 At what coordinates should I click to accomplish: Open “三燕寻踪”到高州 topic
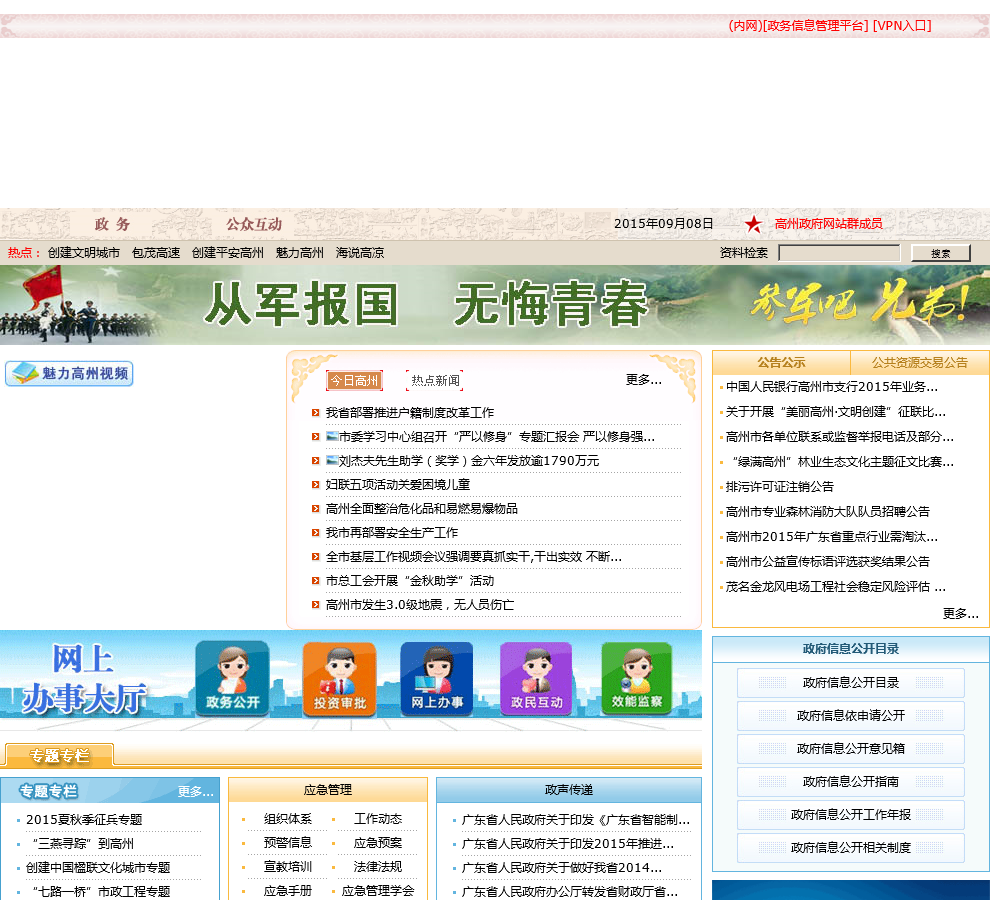point(82,844)
